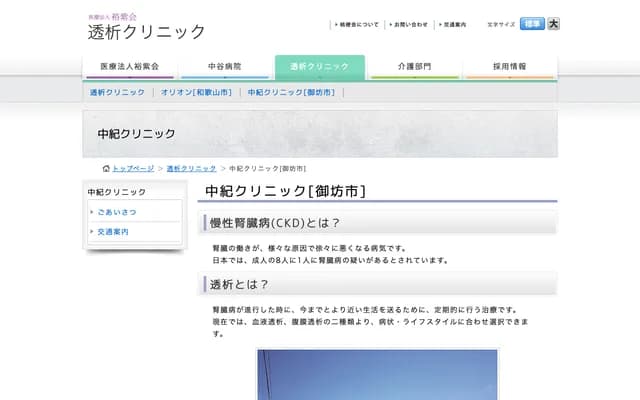Screen dimensions: 640x400
Task: Click トップページ breadcrumb link
Action: (133, 169)
